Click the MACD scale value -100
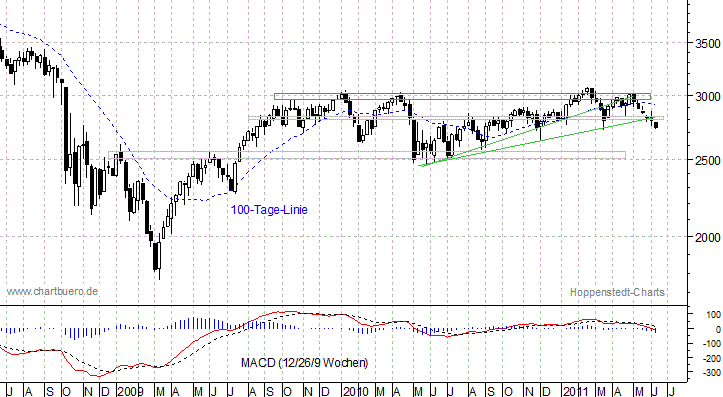The width and height of the screenshot is (723, 397). point(712,344)
